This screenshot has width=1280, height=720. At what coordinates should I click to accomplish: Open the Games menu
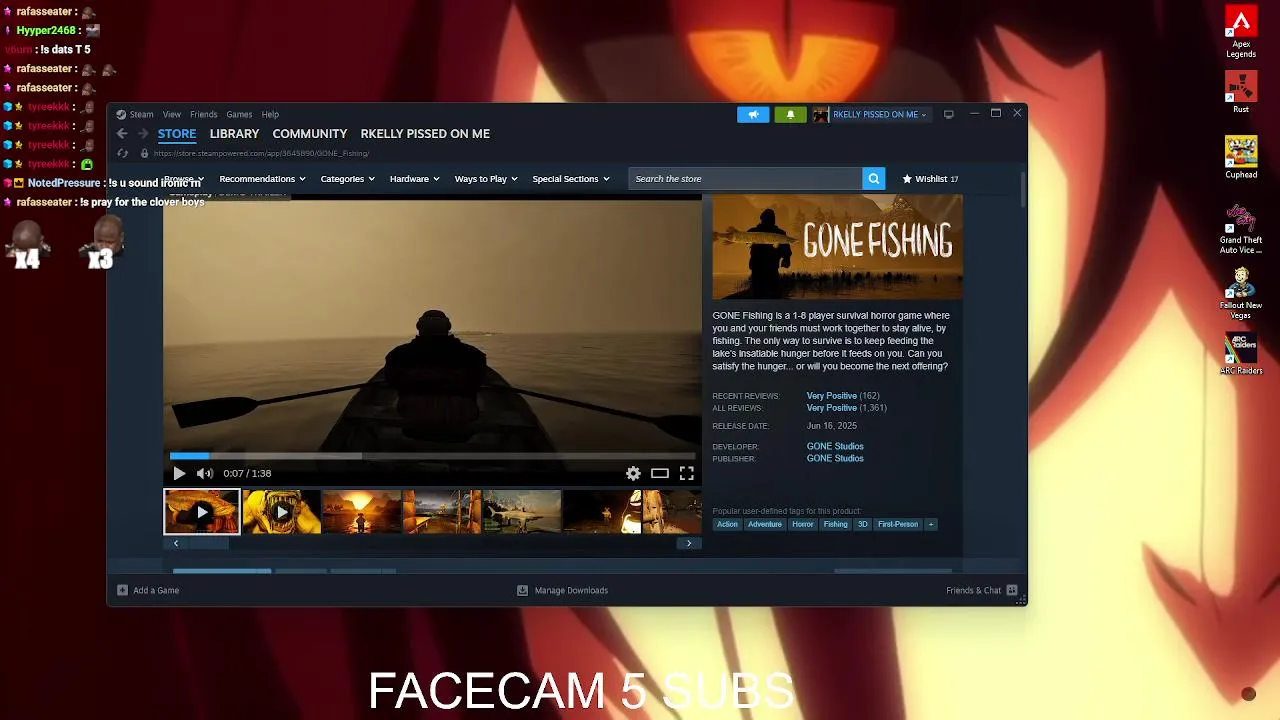[239, 114]
